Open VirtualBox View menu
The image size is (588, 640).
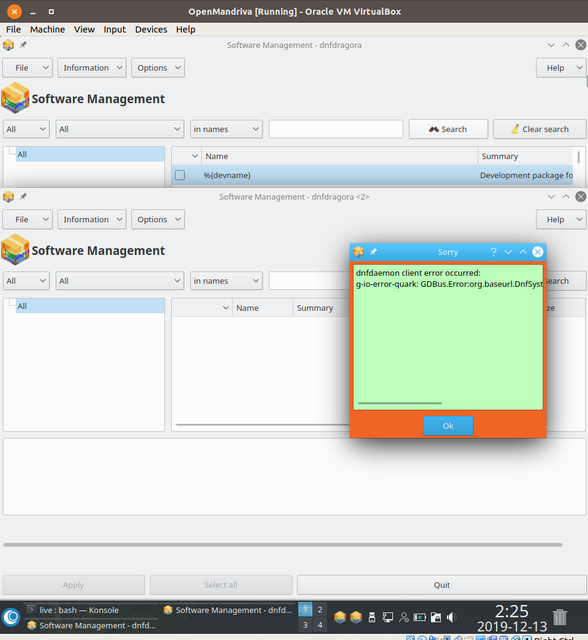tap(84, 29)
